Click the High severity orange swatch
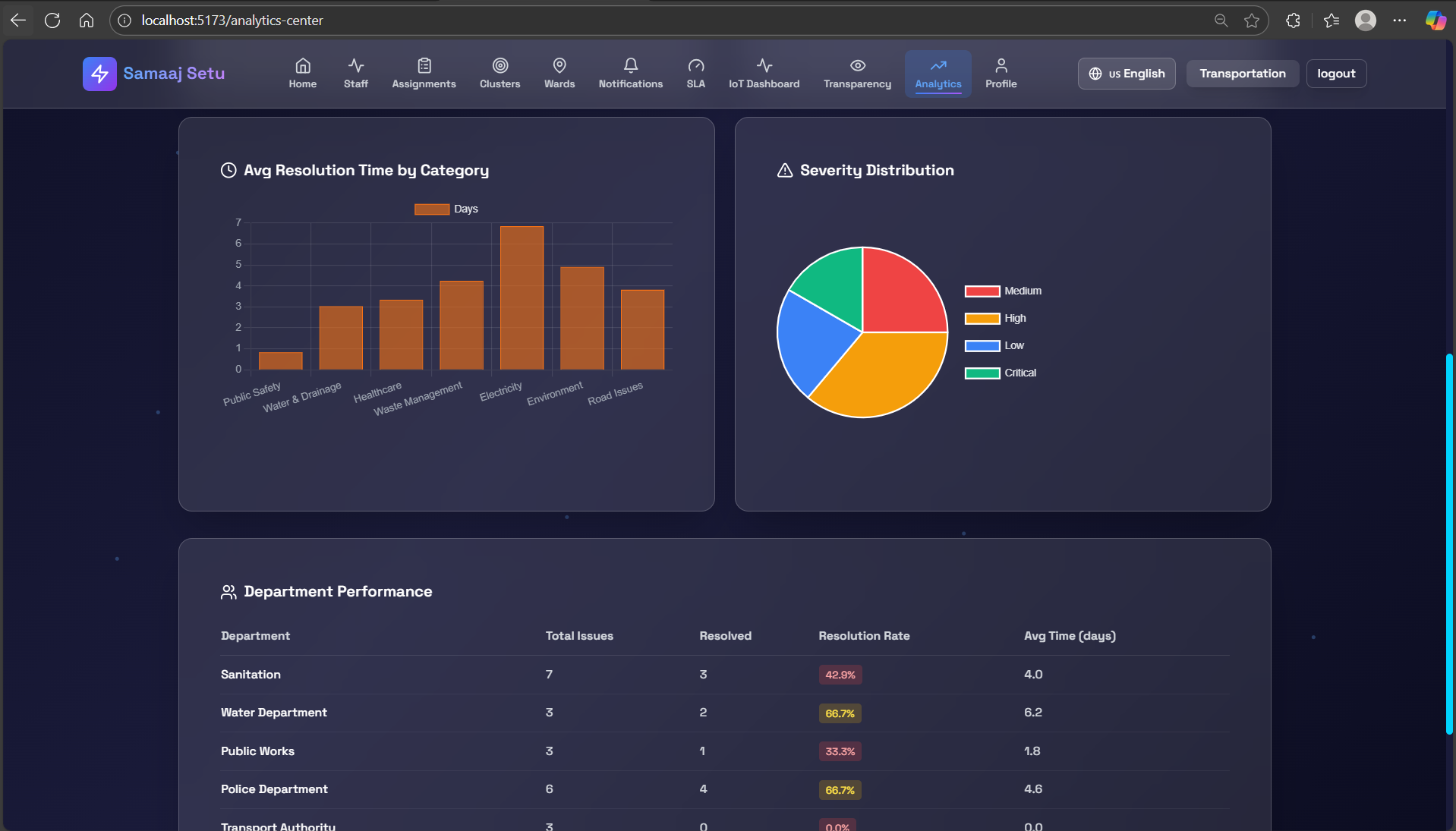Screen dimensions: 1456x831 (x=982, y=319)
